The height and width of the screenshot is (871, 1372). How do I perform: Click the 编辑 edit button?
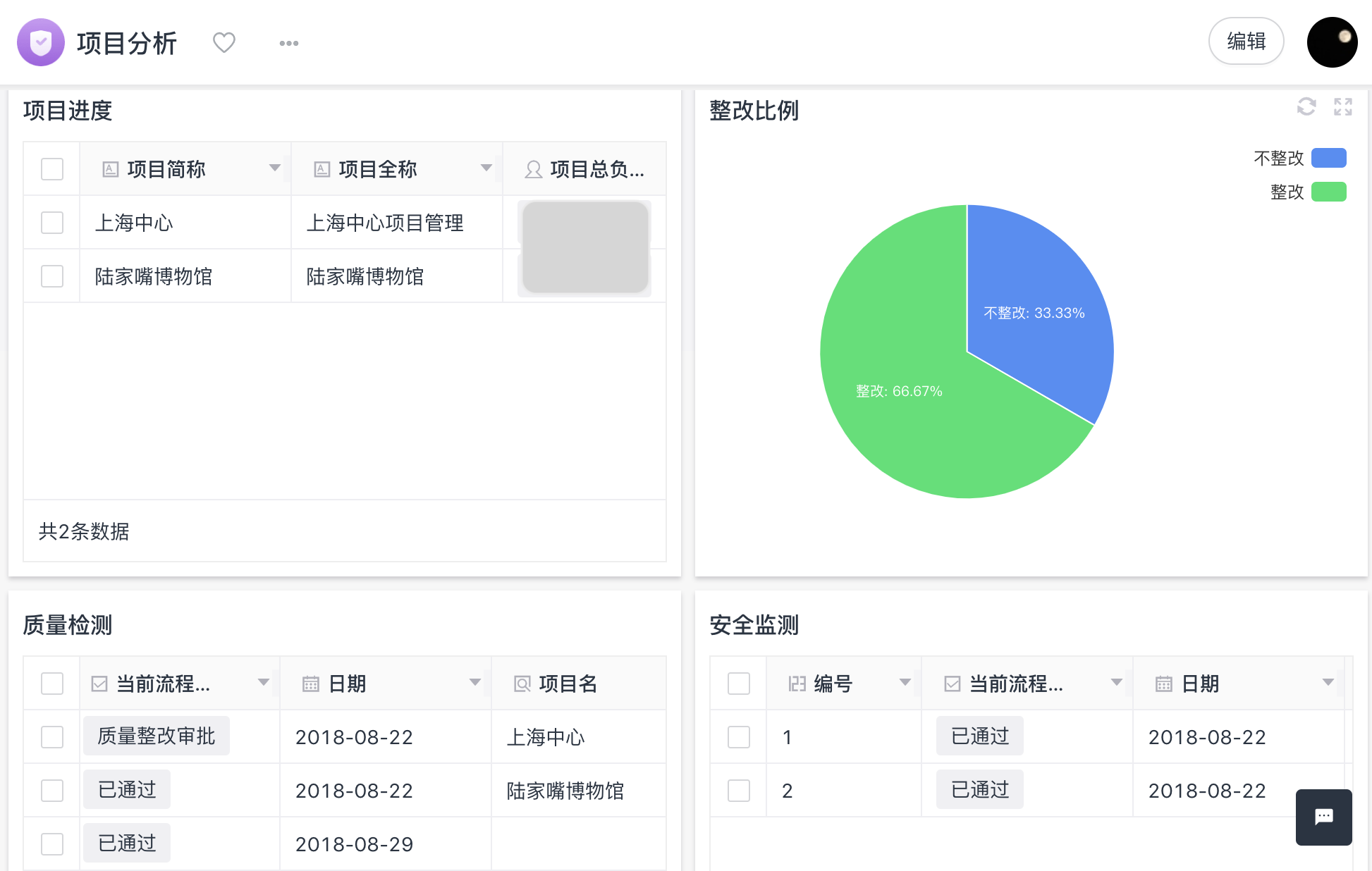(x=1246, y=41)
